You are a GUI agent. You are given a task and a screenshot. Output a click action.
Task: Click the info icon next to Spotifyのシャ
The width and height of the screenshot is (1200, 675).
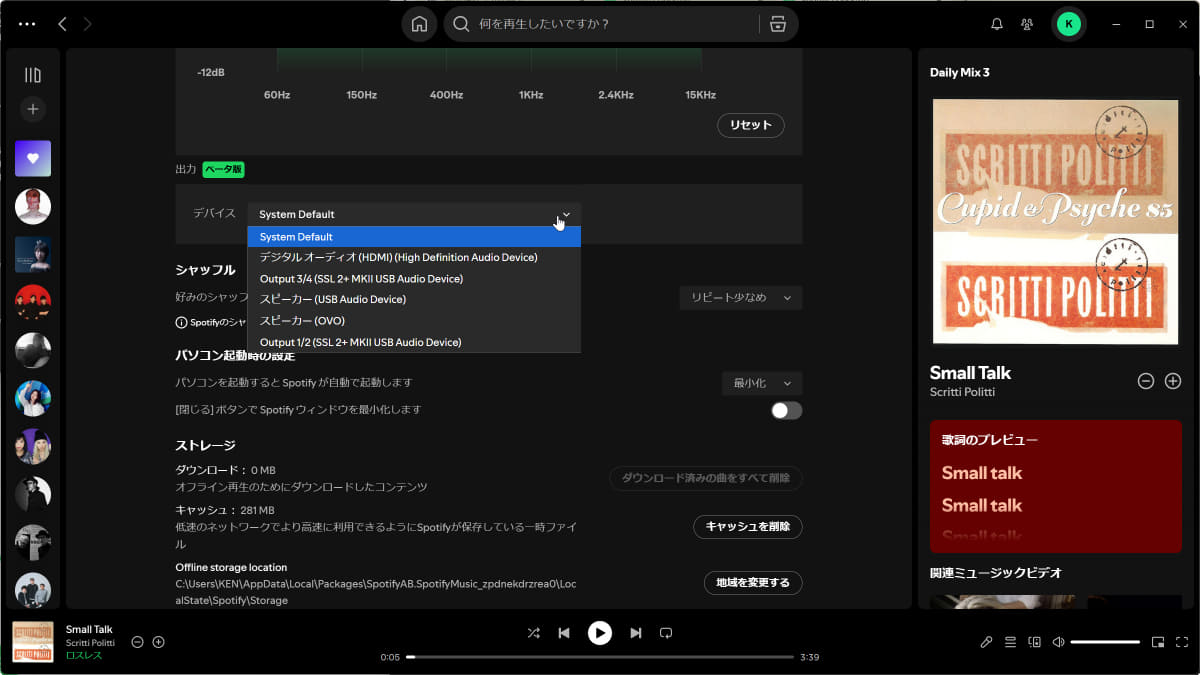tap(182, 322)
